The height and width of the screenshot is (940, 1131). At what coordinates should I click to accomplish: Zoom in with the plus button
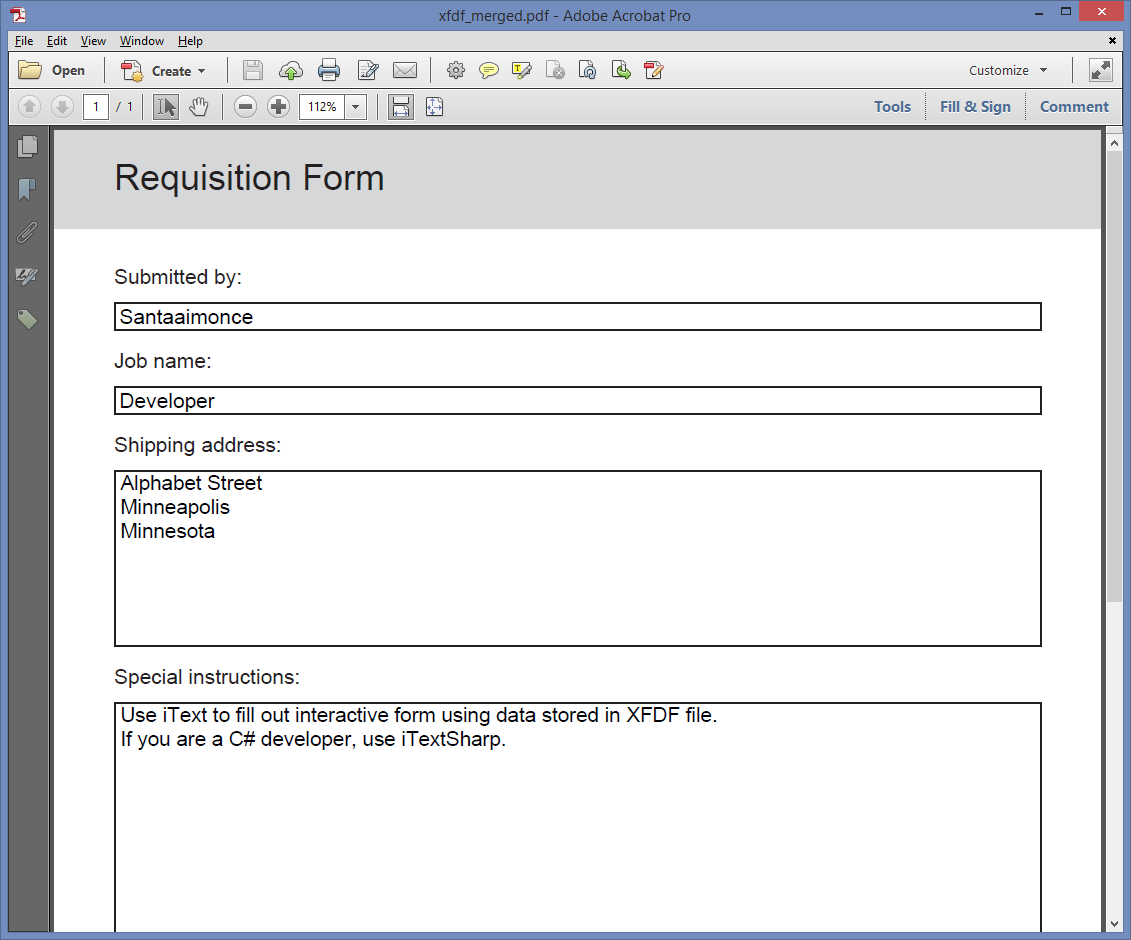coord(278,107)
